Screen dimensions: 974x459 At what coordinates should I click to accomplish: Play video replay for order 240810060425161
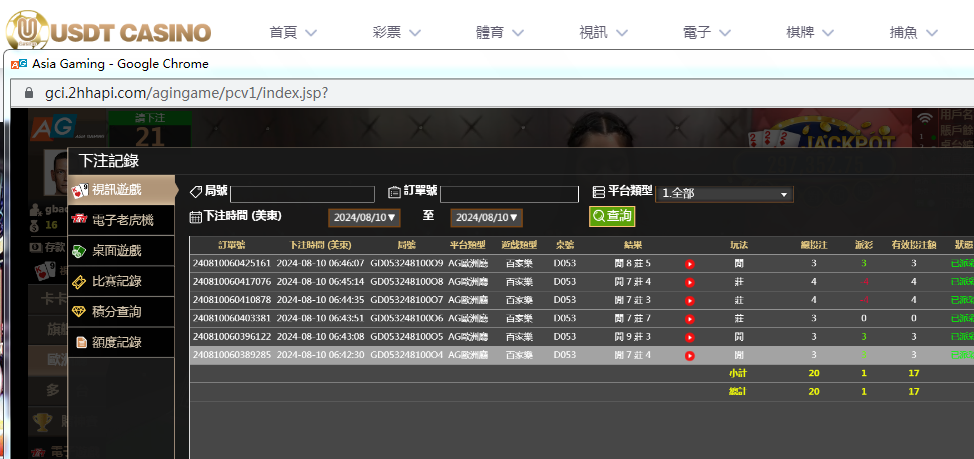690,264
